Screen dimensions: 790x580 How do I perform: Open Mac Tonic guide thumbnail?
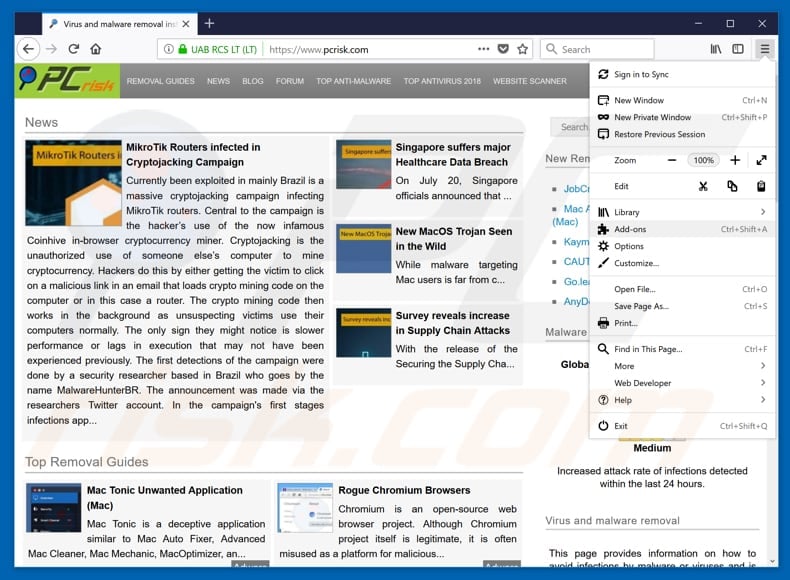tap(53, 507)
